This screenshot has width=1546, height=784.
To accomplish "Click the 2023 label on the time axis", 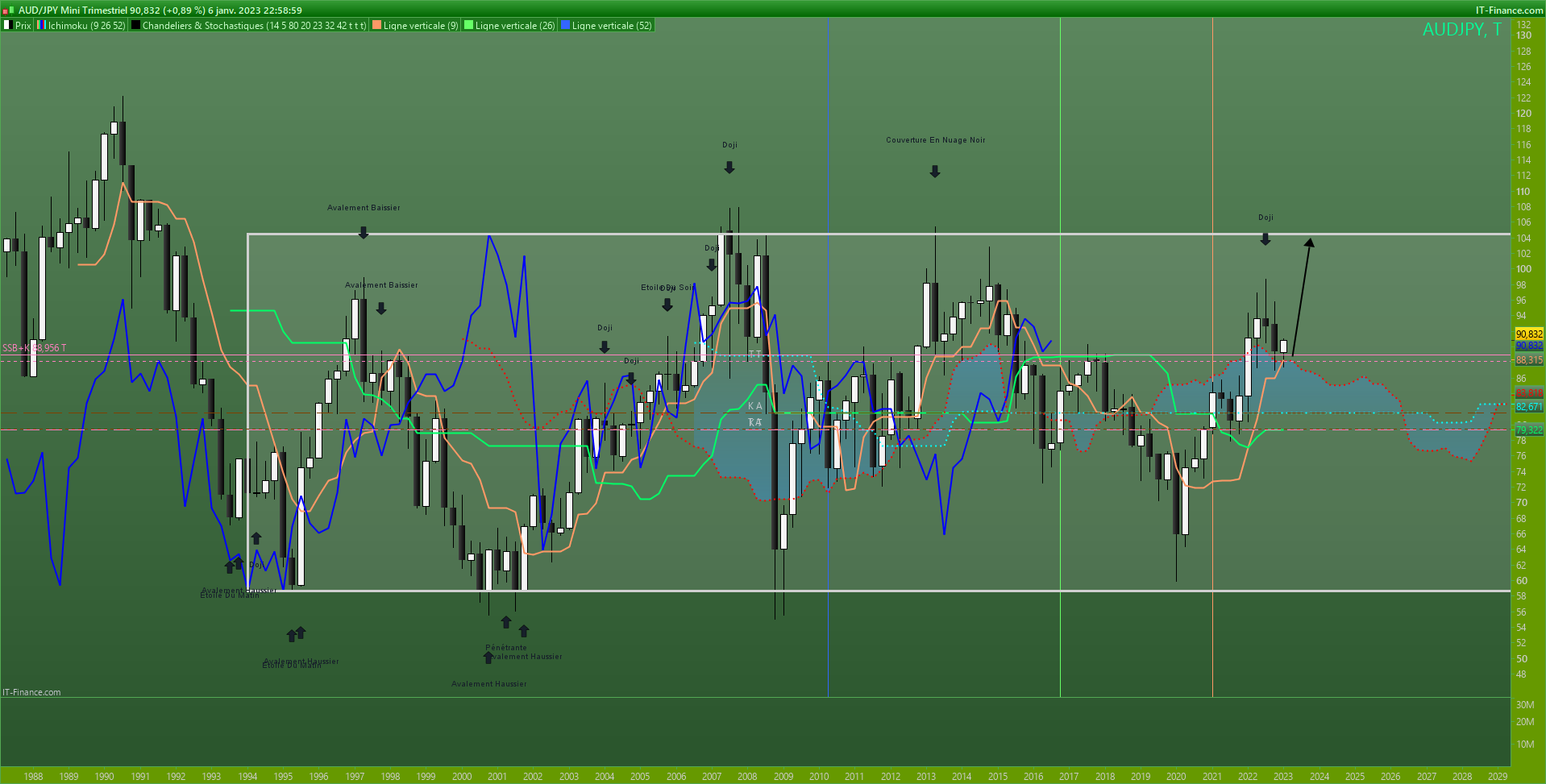I will tap(1283, 777).
